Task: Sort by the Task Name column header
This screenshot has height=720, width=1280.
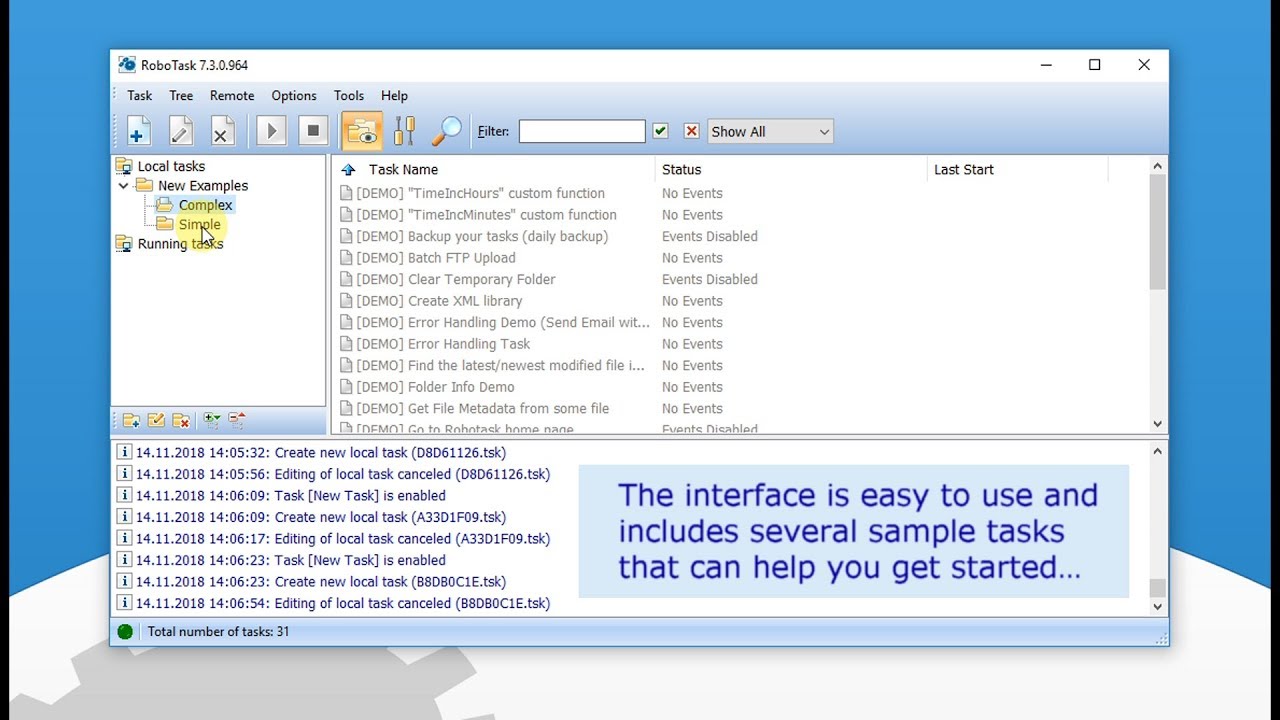Action: 403,170
